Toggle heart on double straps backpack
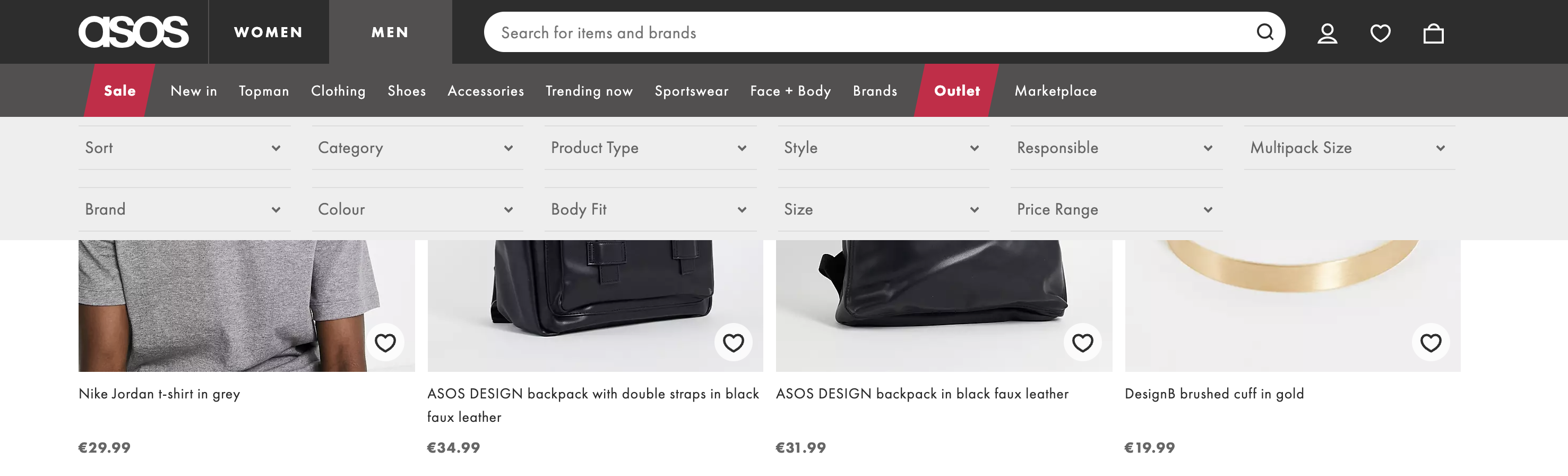 tap(733, 343)
